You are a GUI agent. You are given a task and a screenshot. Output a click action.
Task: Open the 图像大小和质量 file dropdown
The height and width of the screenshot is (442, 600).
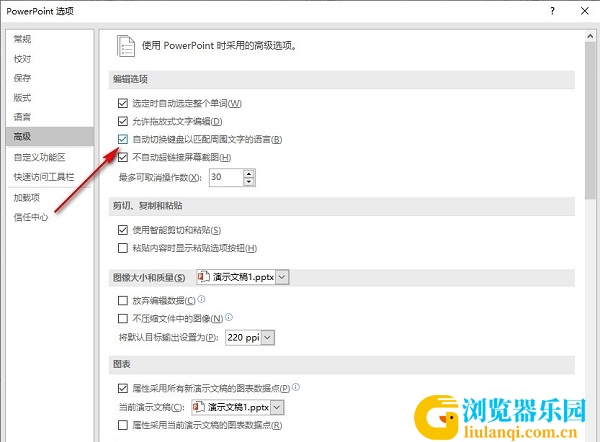[x=282, y=277]
